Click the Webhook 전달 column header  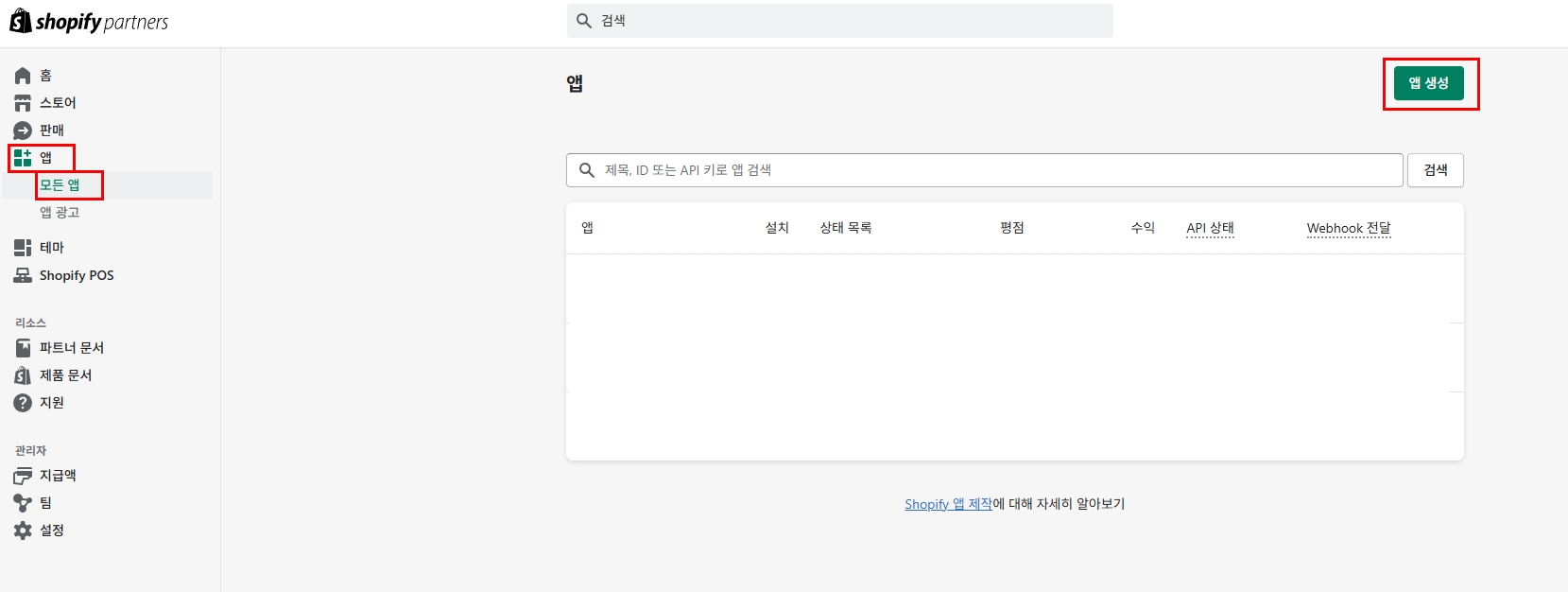(1349, 228)
